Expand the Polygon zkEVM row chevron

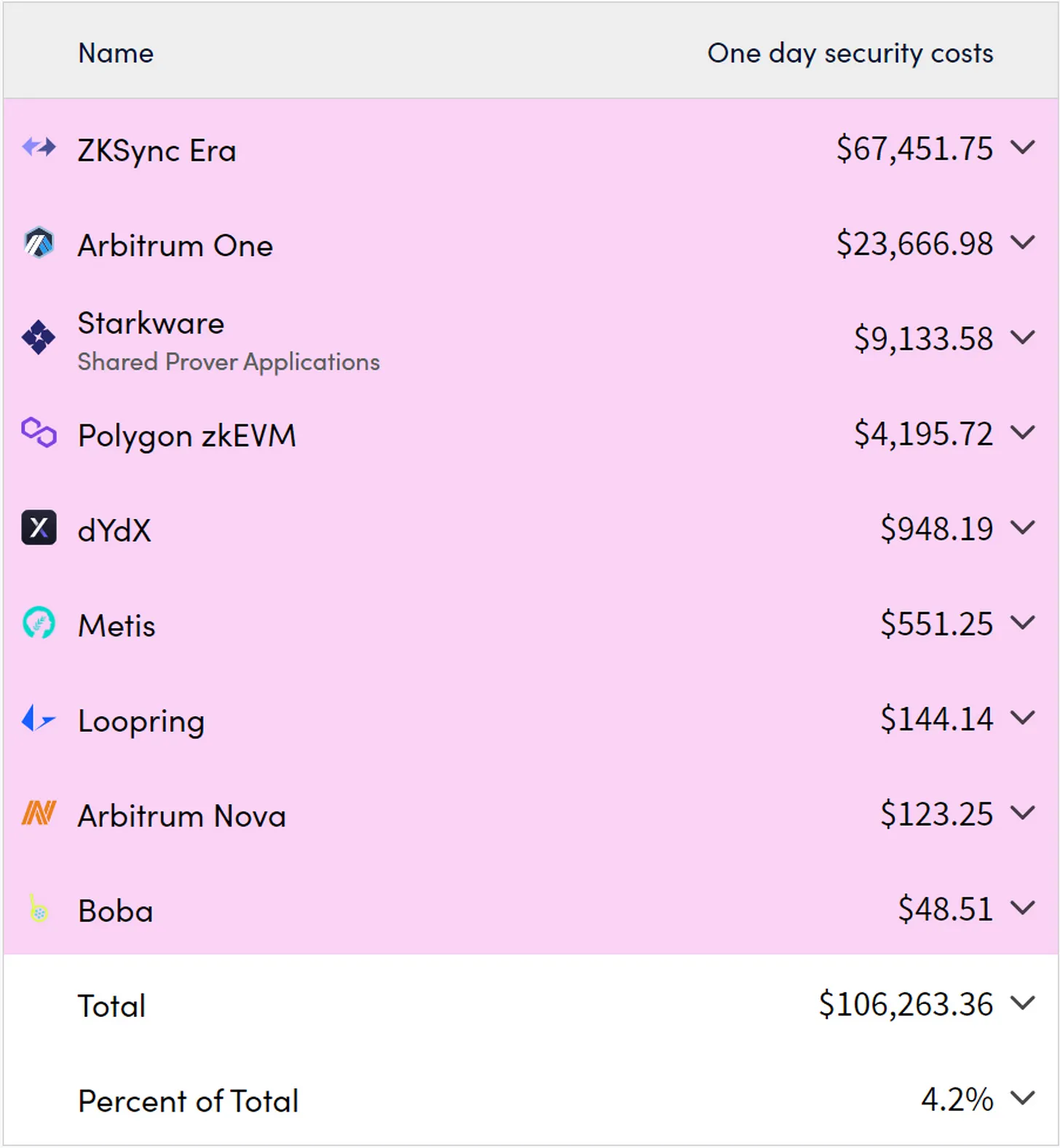coord(1023,433)
